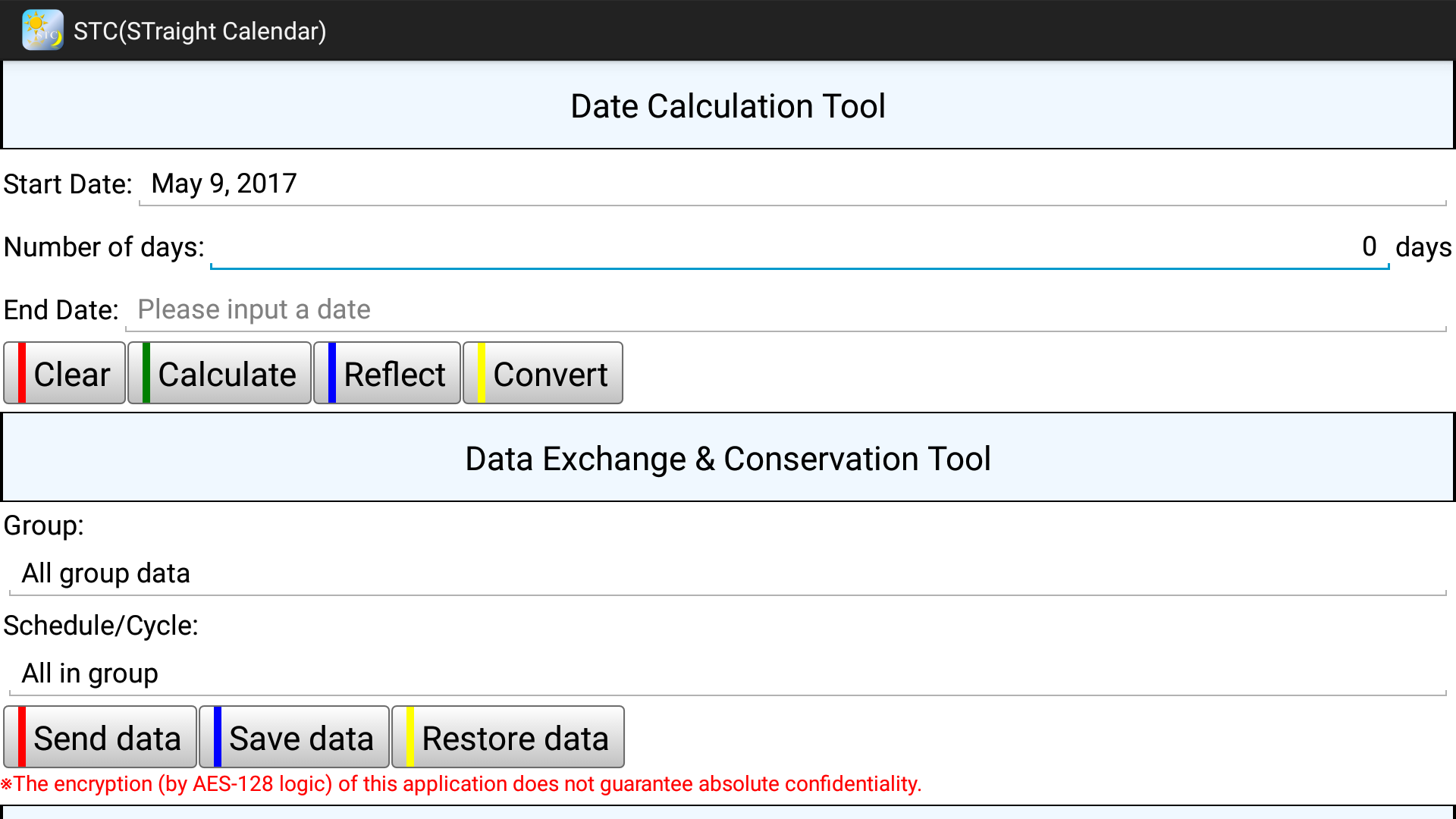This screenshot has height=819, width=1456.
Task: Click Data Exchange & Conservation Tool header
Action: (x=728, y=459)
